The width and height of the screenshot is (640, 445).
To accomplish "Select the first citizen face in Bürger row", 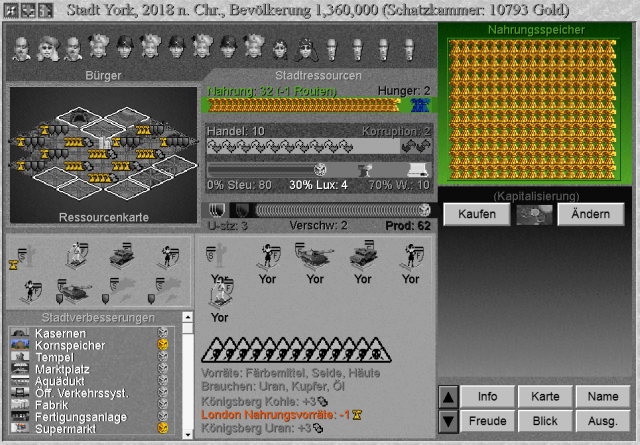I will point(21,48).
